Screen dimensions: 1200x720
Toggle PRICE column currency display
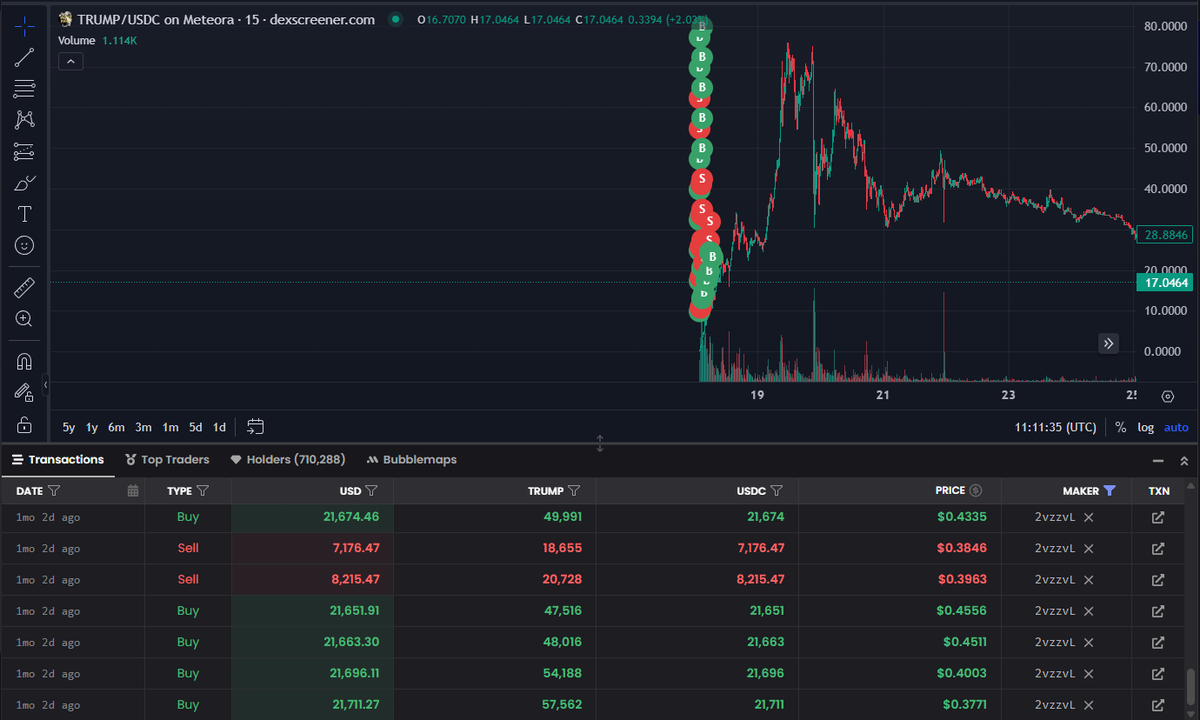point(976,491)
